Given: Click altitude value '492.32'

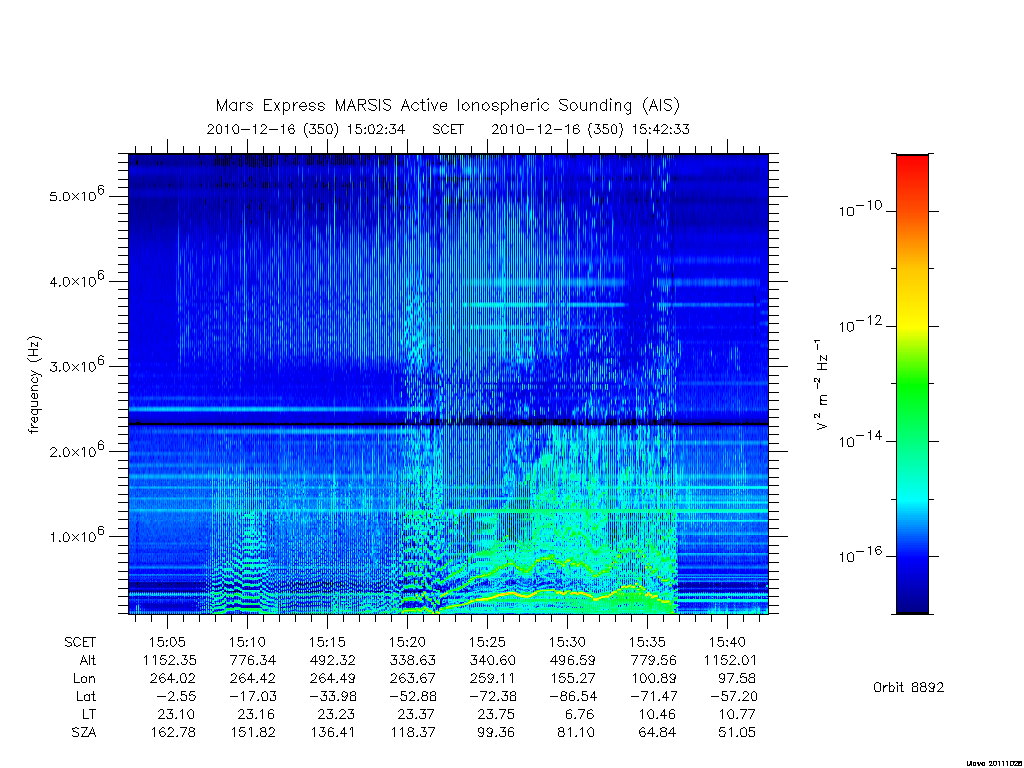Looking at the screenshot, I should point(332,661).
